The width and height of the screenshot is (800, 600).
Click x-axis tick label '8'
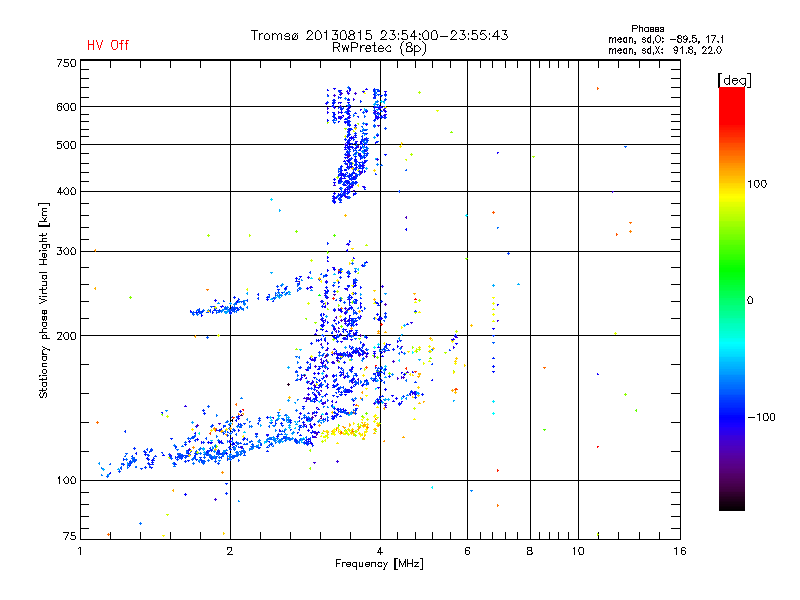[x=530, y=551]
